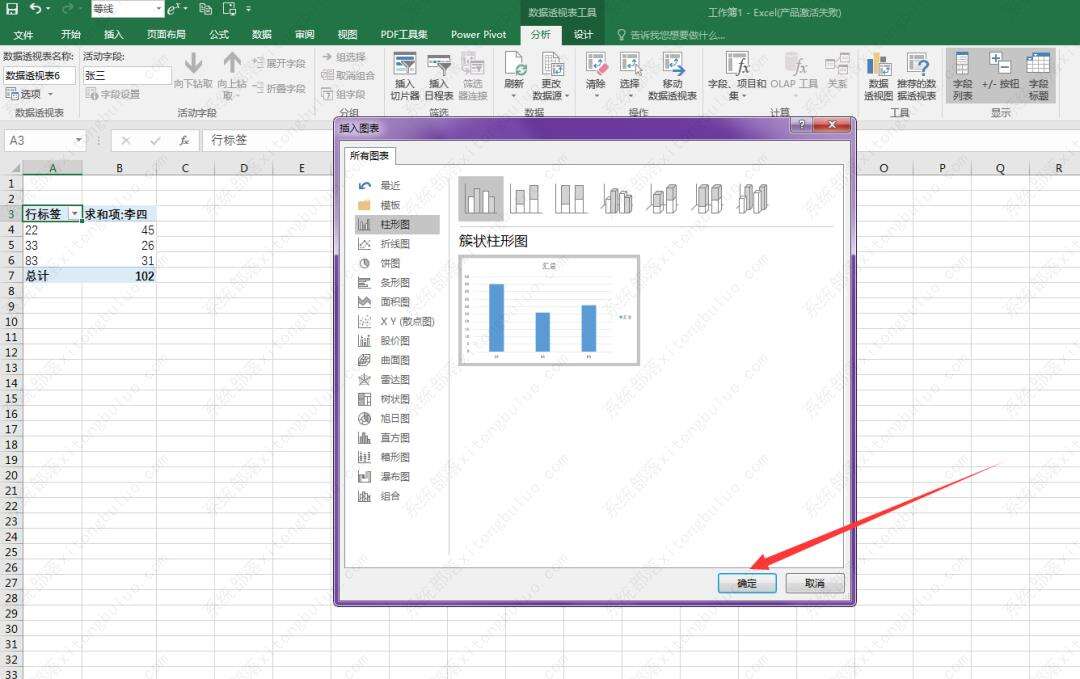Toggle the +/- 按钮 display option

click(x=1000, y=66)
